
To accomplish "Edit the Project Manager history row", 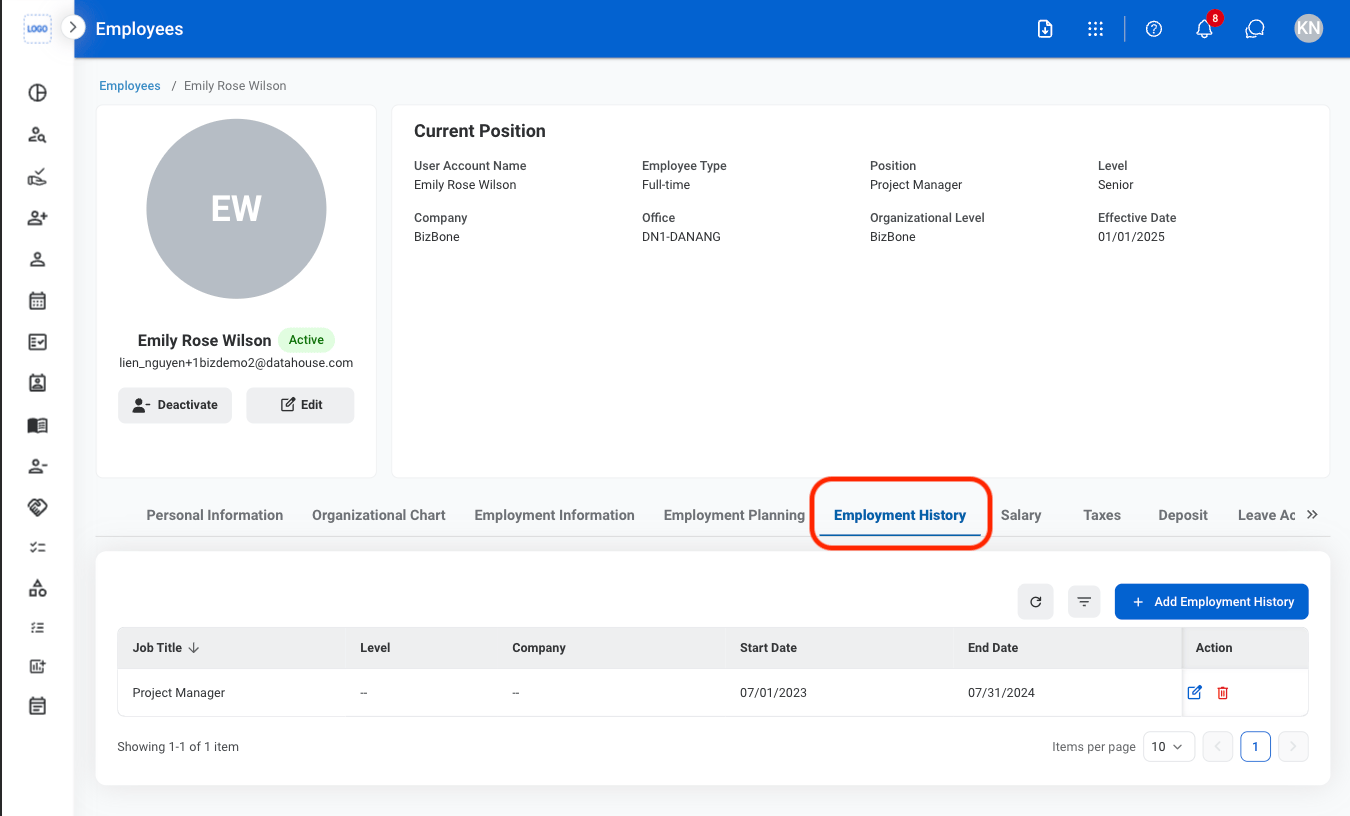I will (x=1194, y=692).
